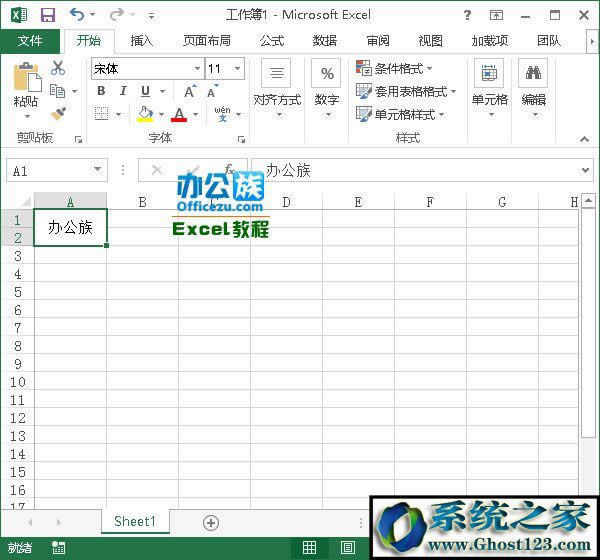This screenshot has width=600, height=560.
Task: Click the Cut scissors icon
Action: [58, 68]
